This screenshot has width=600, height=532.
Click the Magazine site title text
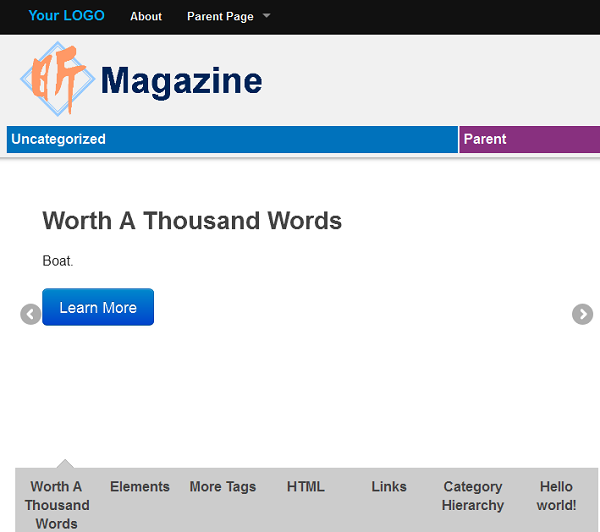click(x=181, y=81)
